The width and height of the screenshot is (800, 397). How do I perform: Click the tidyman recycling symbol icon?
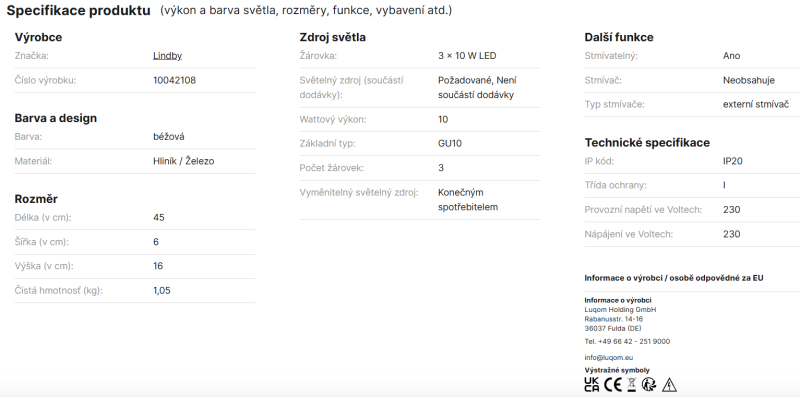[x=649, y=384]
